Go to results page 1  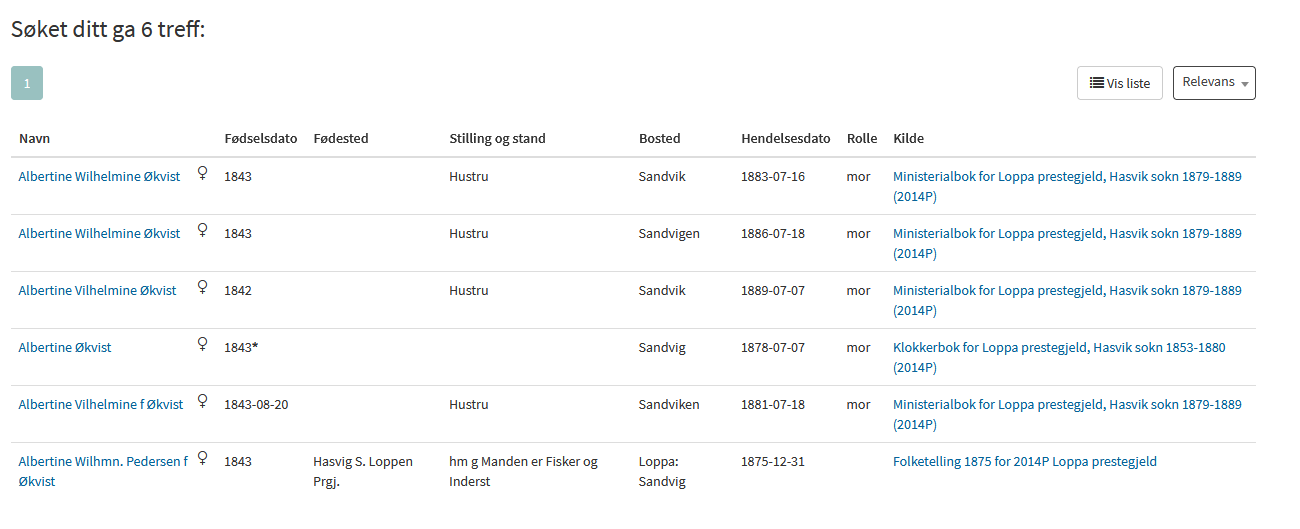[27, 83]
